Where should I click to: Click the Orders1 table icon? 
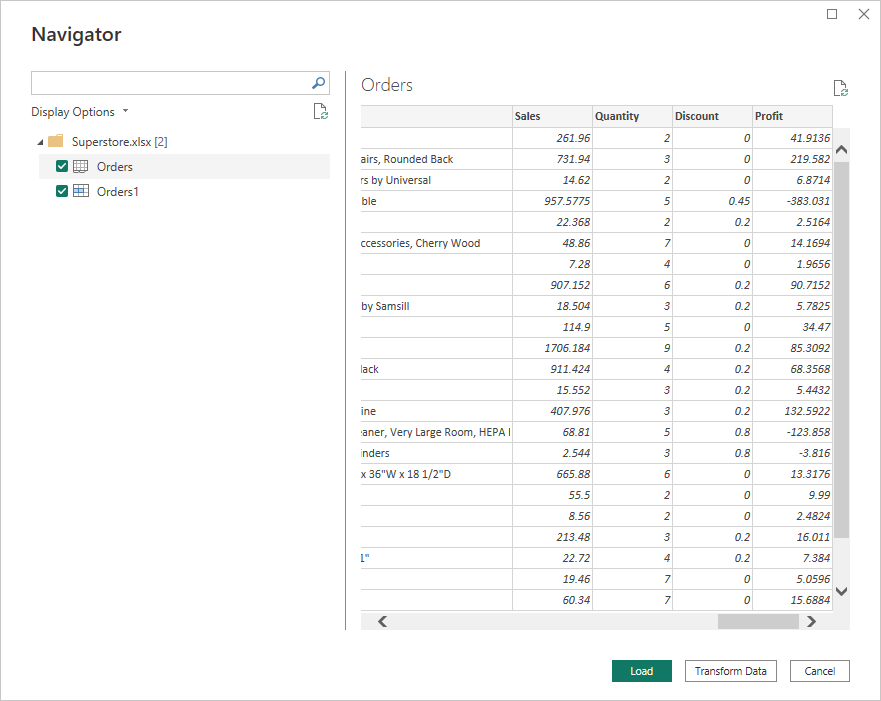[81, 191]
